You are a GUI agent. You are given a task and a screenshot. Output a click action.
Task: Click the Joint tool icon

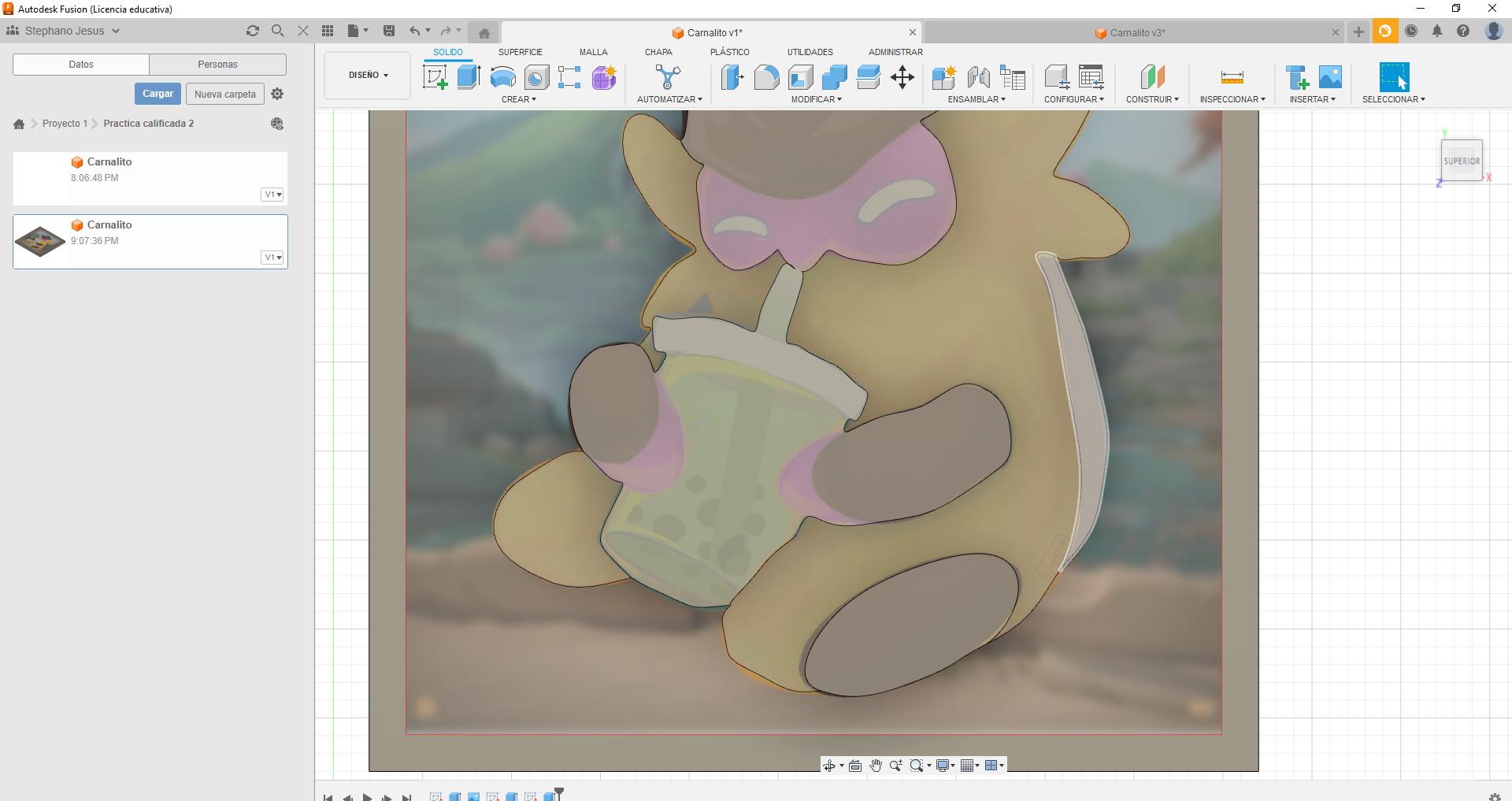(978, 77)
